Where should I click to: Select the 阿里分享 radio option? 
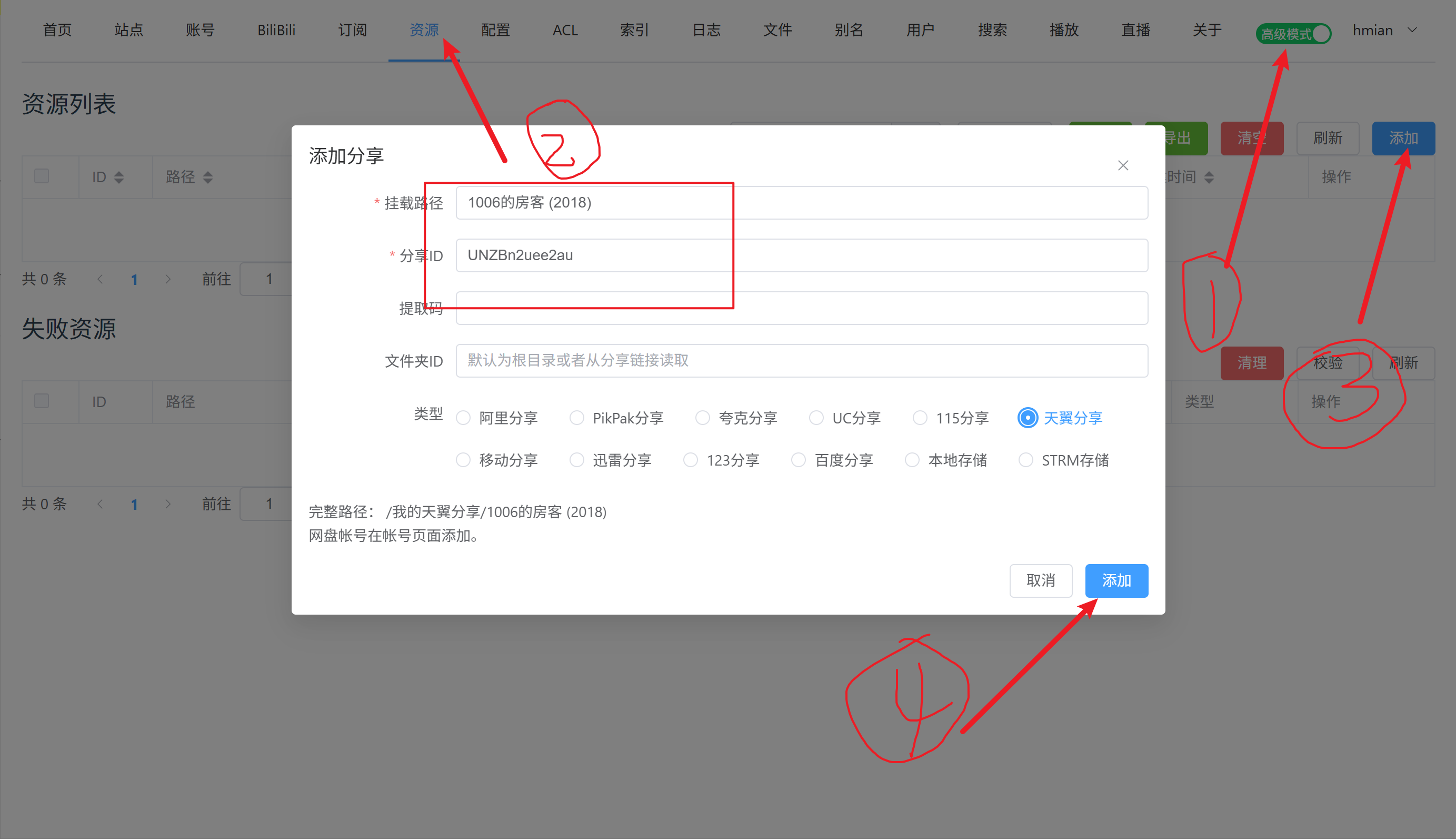click(x=463, y=418)
